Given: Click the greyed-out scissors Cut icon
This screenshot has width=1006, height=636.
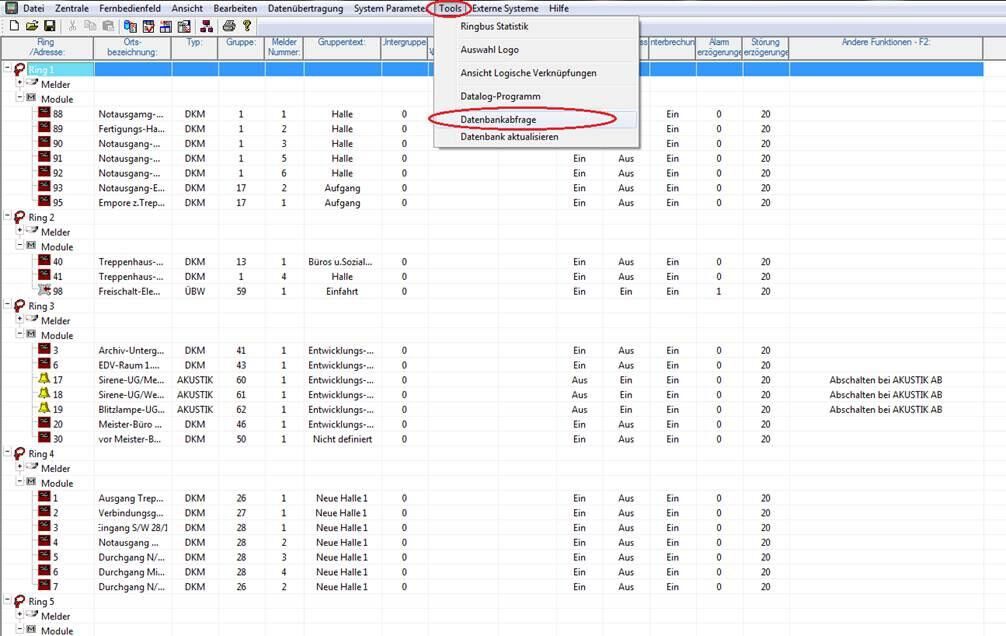Looking at the screenshot, I should click(72, 26).
